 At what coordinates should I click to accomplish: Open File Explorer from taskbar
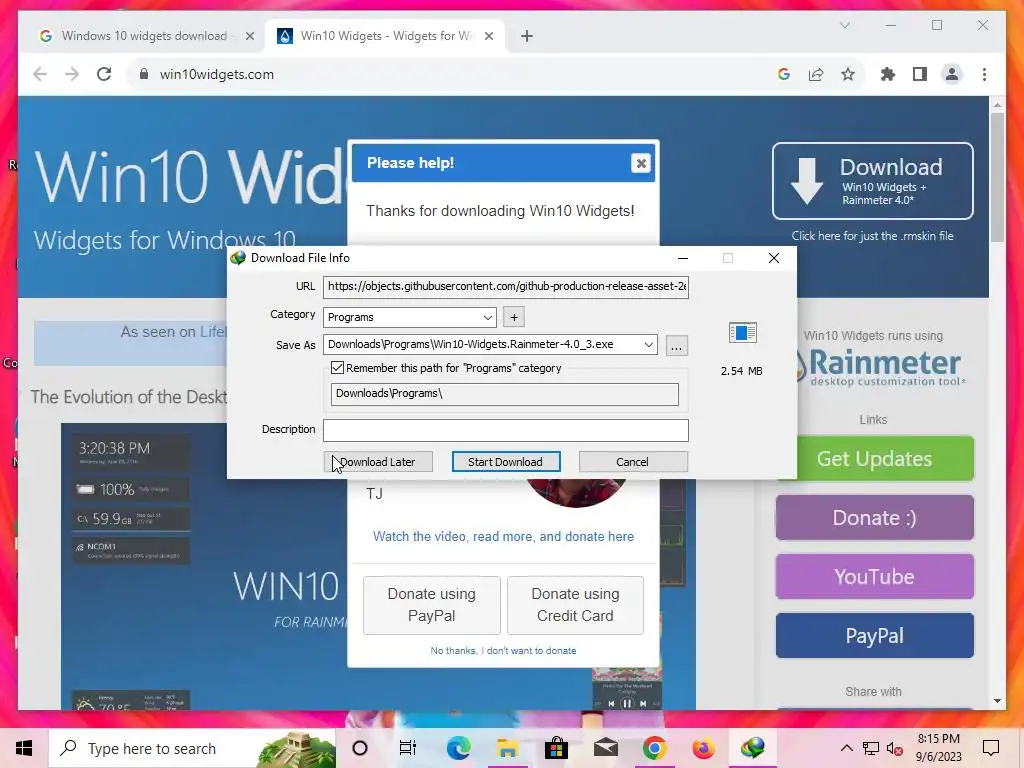click(507, 748)
